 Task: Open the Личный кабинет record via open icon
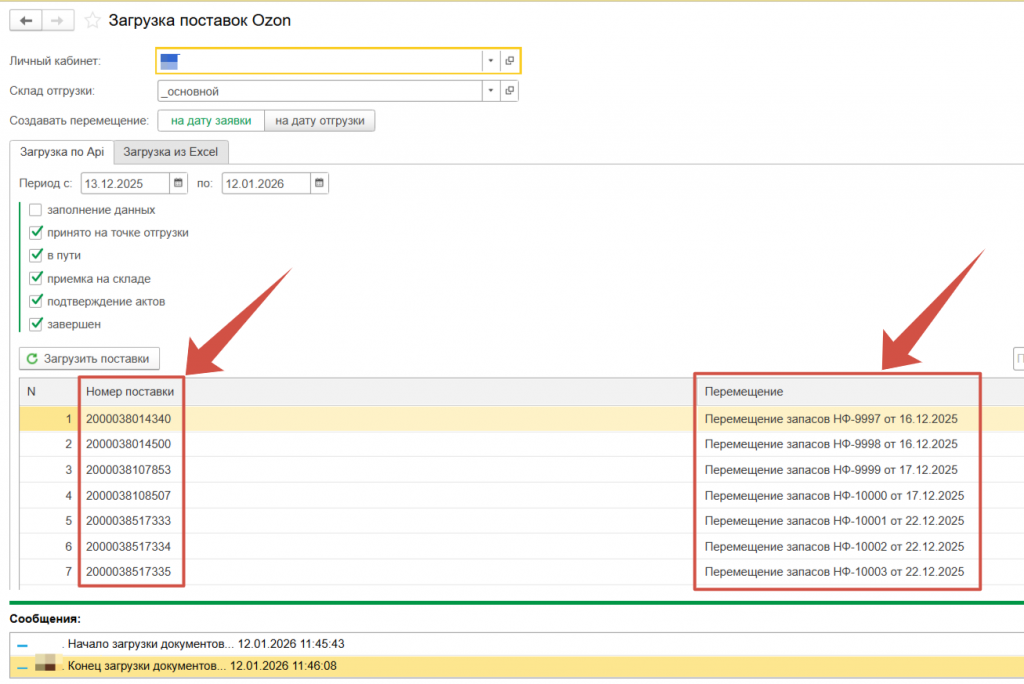pos(509,61)
